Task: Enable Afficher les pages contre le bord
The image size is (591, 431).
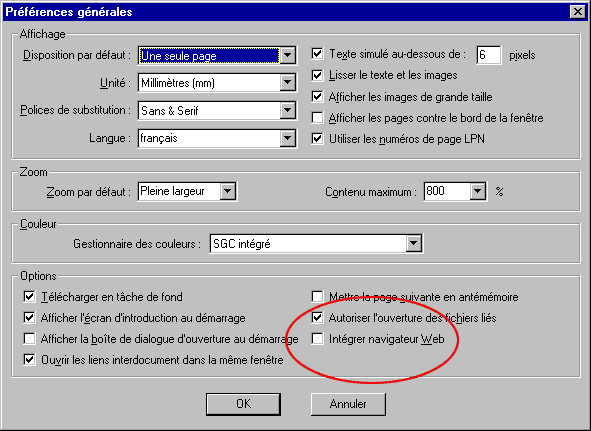Action: (x=317, y=118)
